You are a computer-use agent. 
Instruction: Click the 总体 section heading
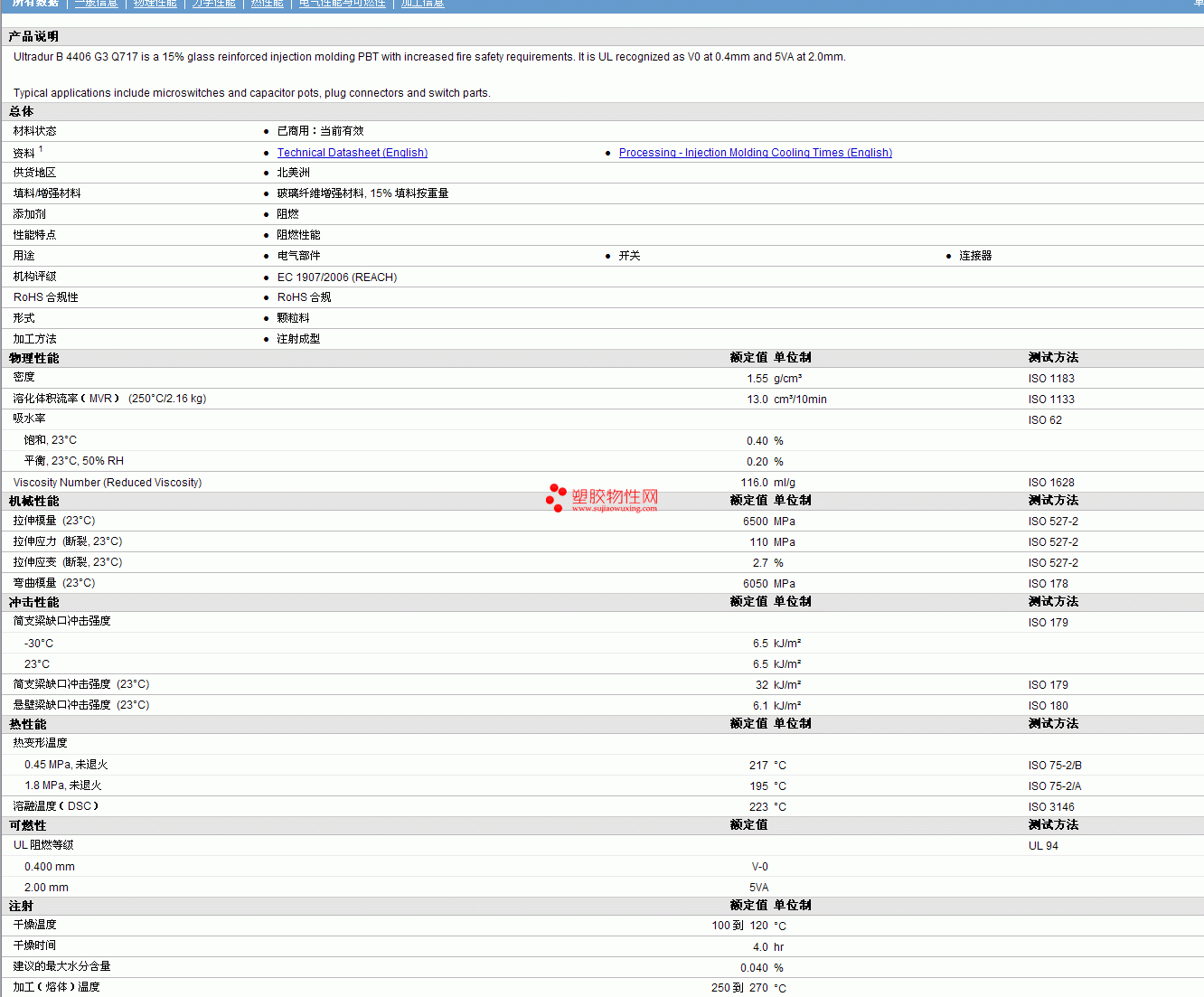point(22,111)
